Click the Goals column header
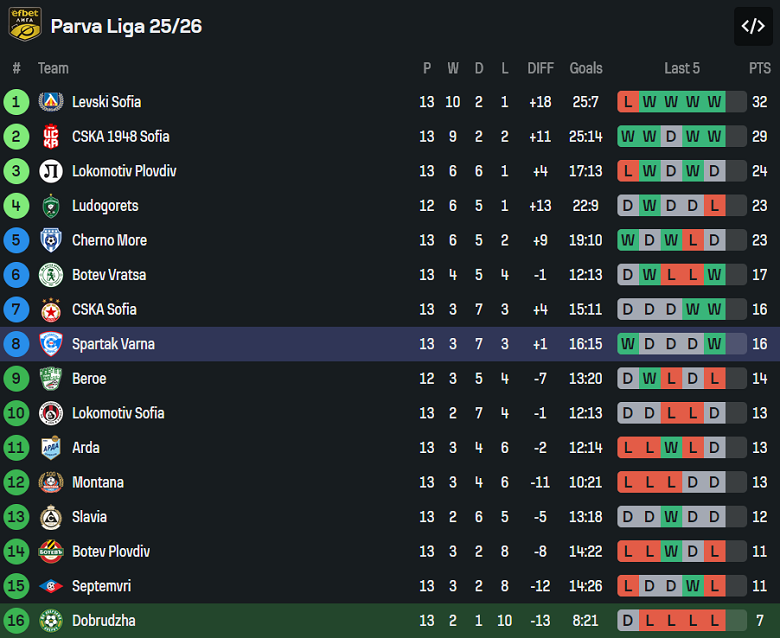 tap(586, 68)
